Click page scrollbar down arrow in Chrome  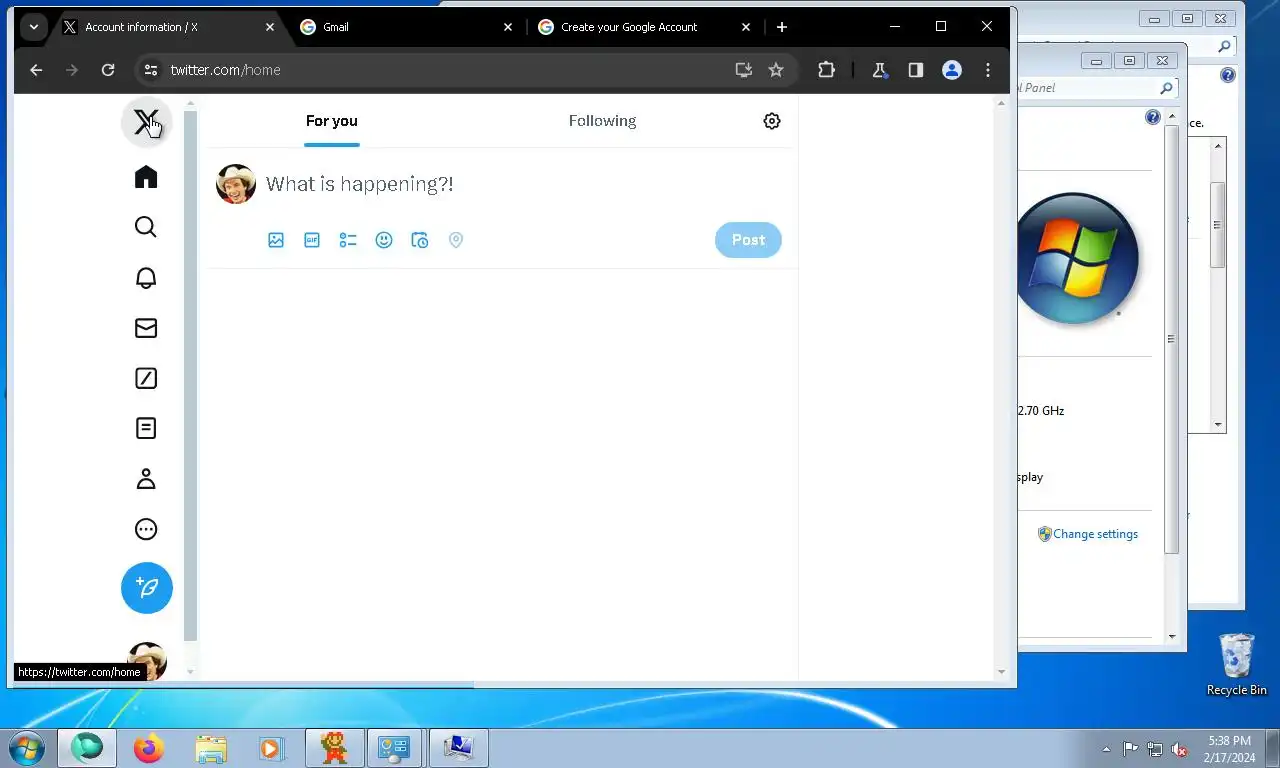pyautogui.click(x=1002, y=672)
